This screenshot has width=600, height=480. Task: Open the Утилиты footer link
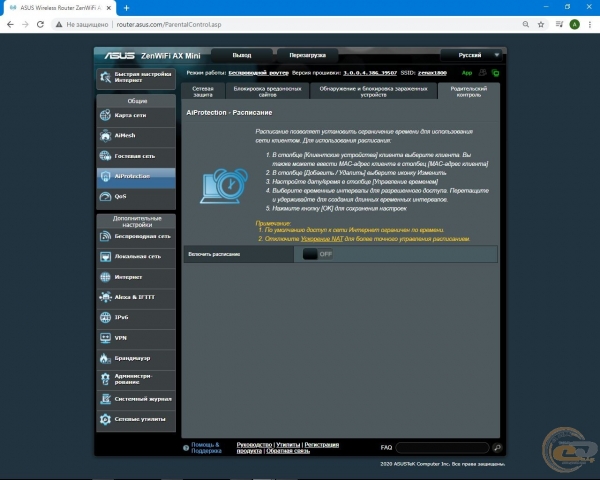[288, 445]
